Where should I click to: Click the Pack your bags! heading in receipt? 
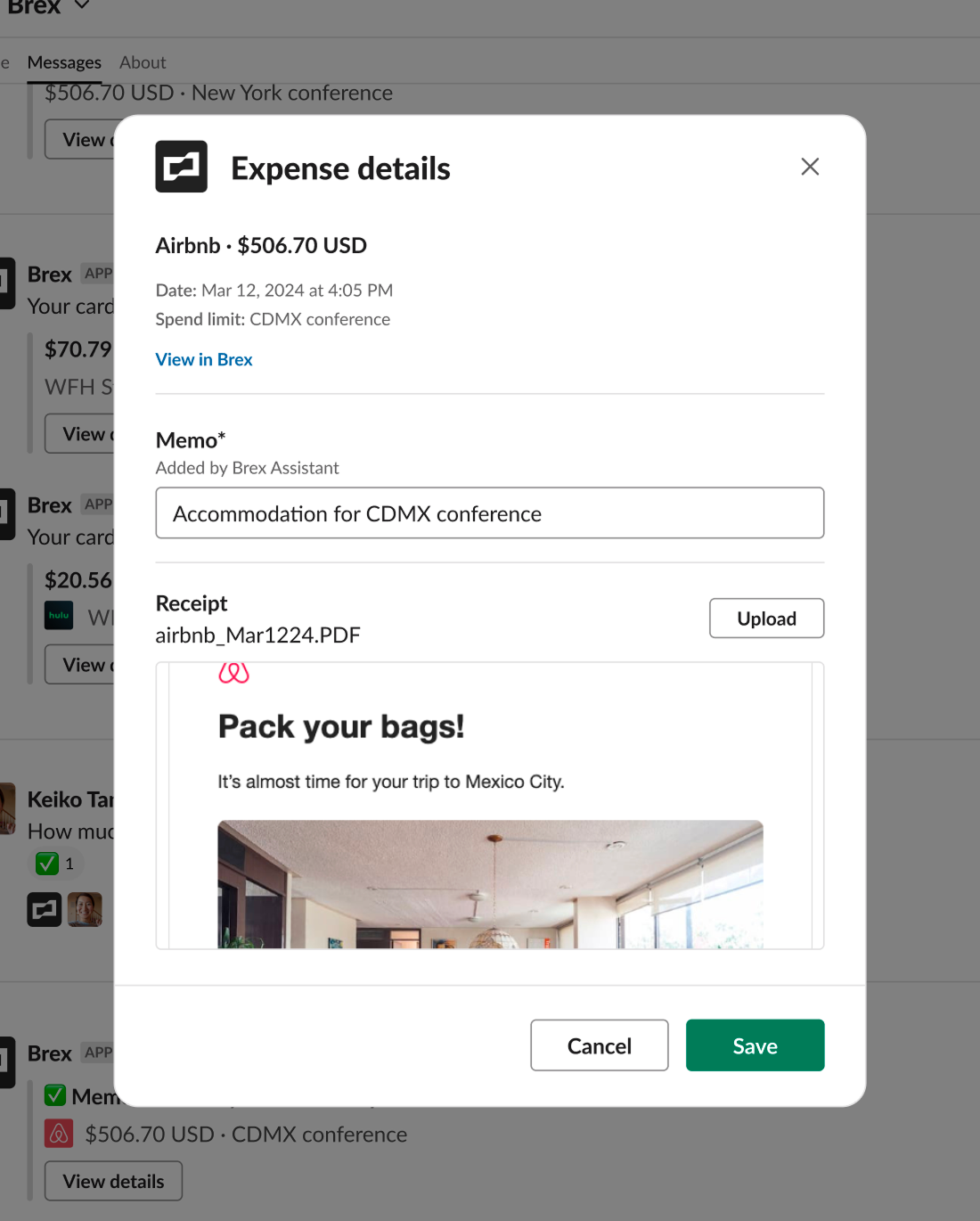[341, 726]
